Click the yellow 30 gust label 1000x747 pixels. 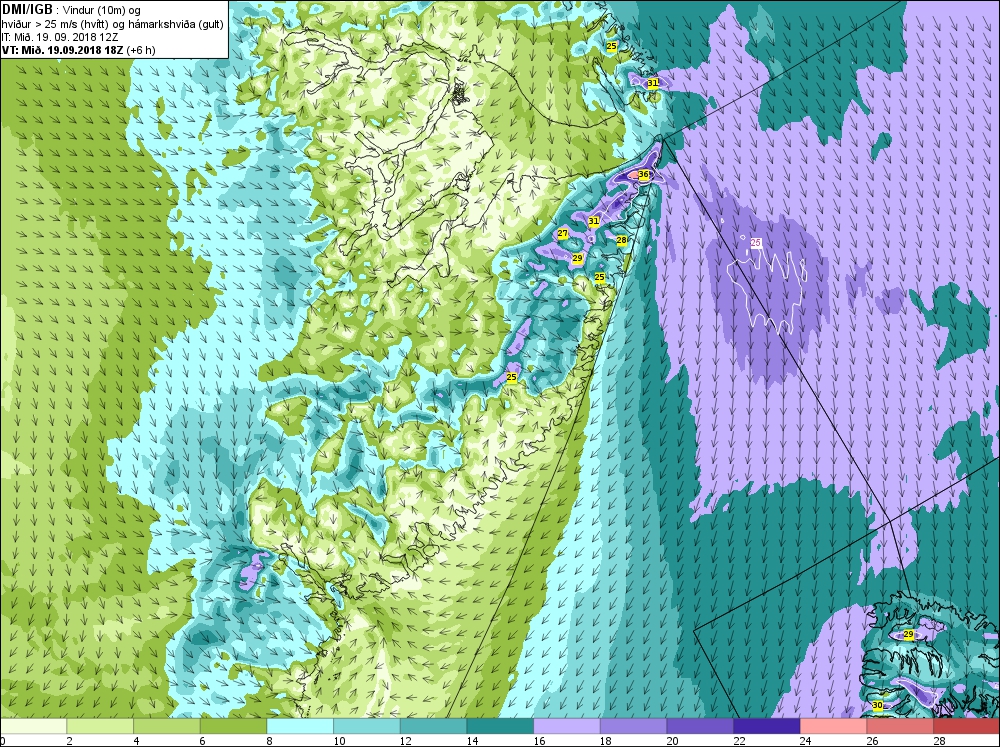878,706
